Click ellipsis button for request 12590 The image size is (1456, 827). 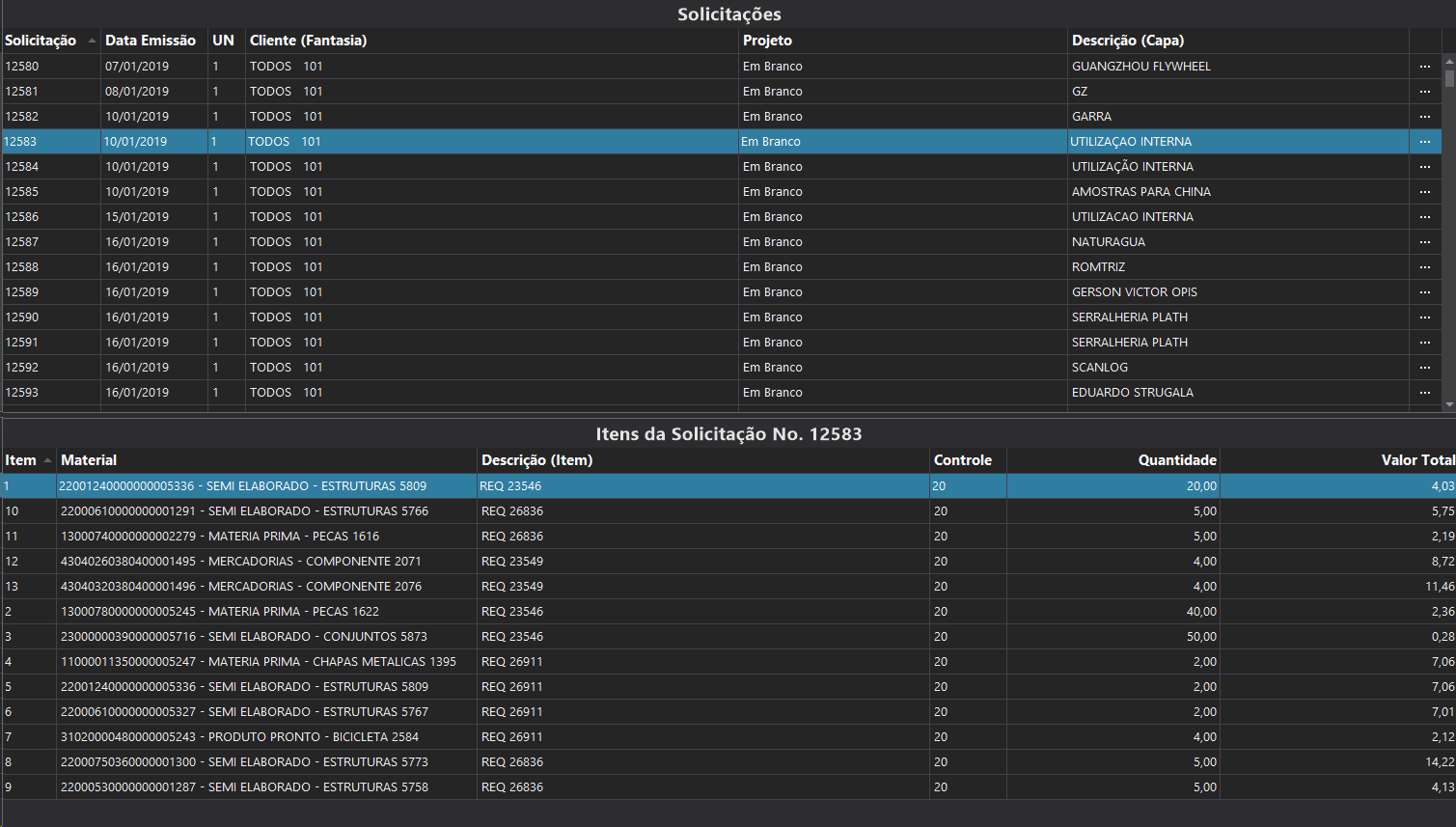1425,317
